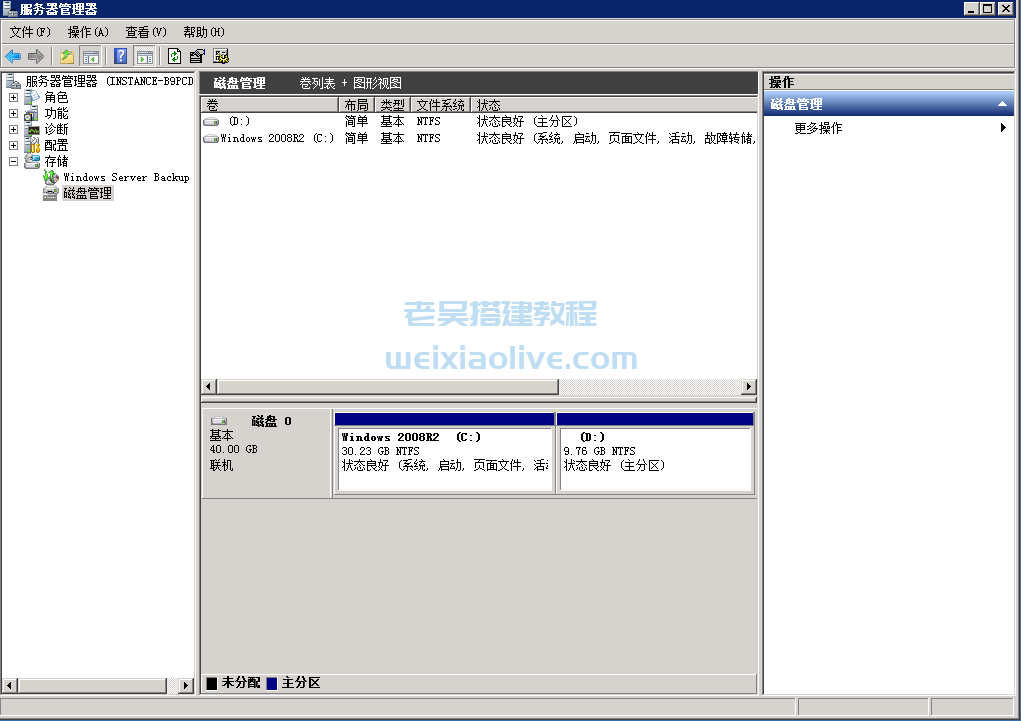The width and height of the screenshot is (1021, 721).
Task: Click the Refresh icon in the toolbar
Action: [175, 56]
